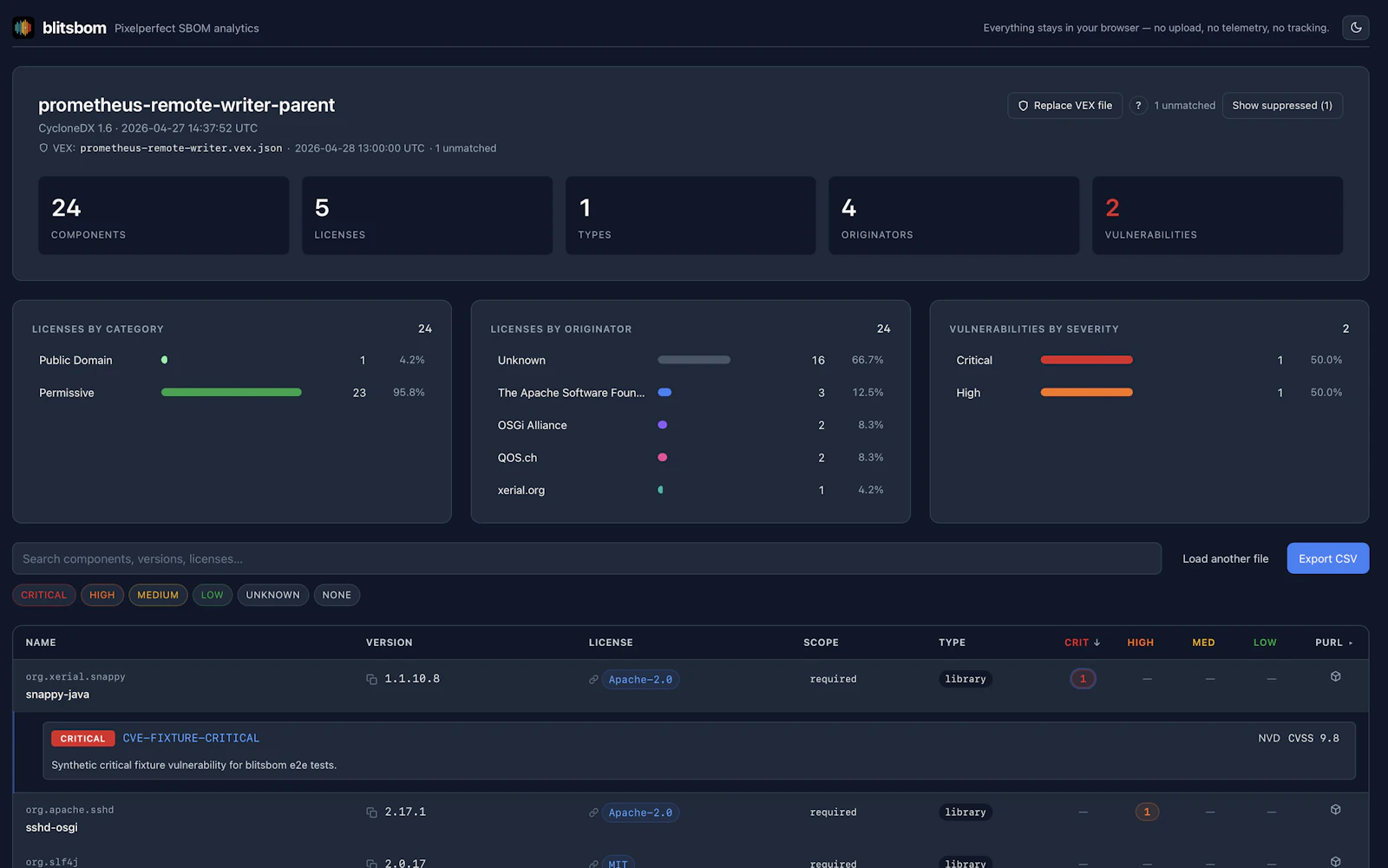Click the xerial.org originator row

pyautogui.click(x=691, y=490)
